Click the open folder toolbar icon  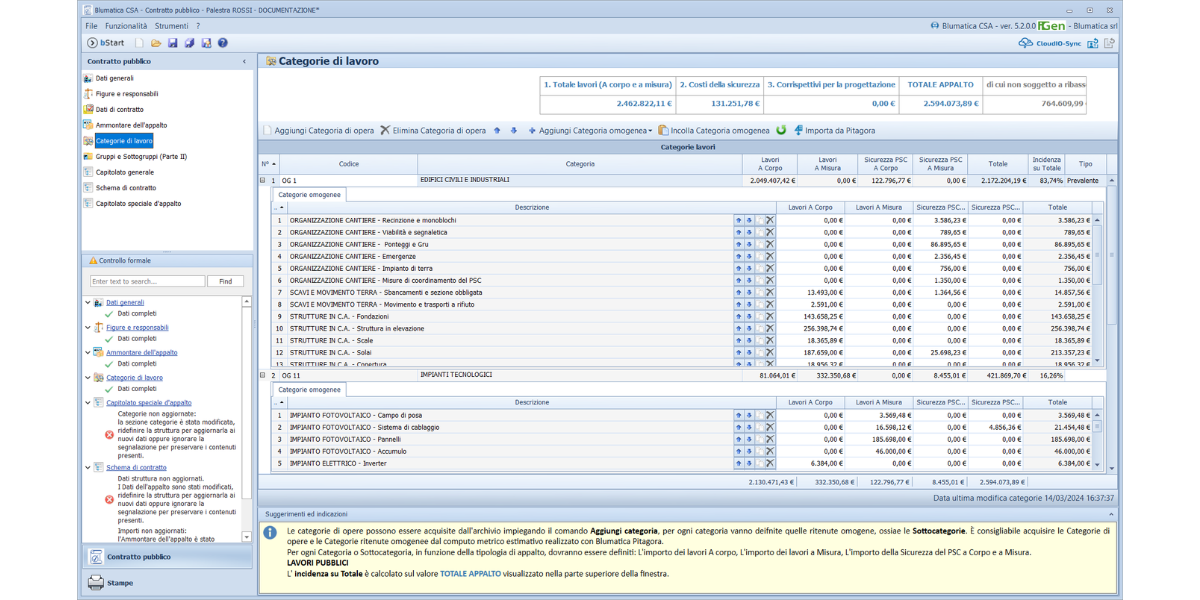[x=157, y=43]
